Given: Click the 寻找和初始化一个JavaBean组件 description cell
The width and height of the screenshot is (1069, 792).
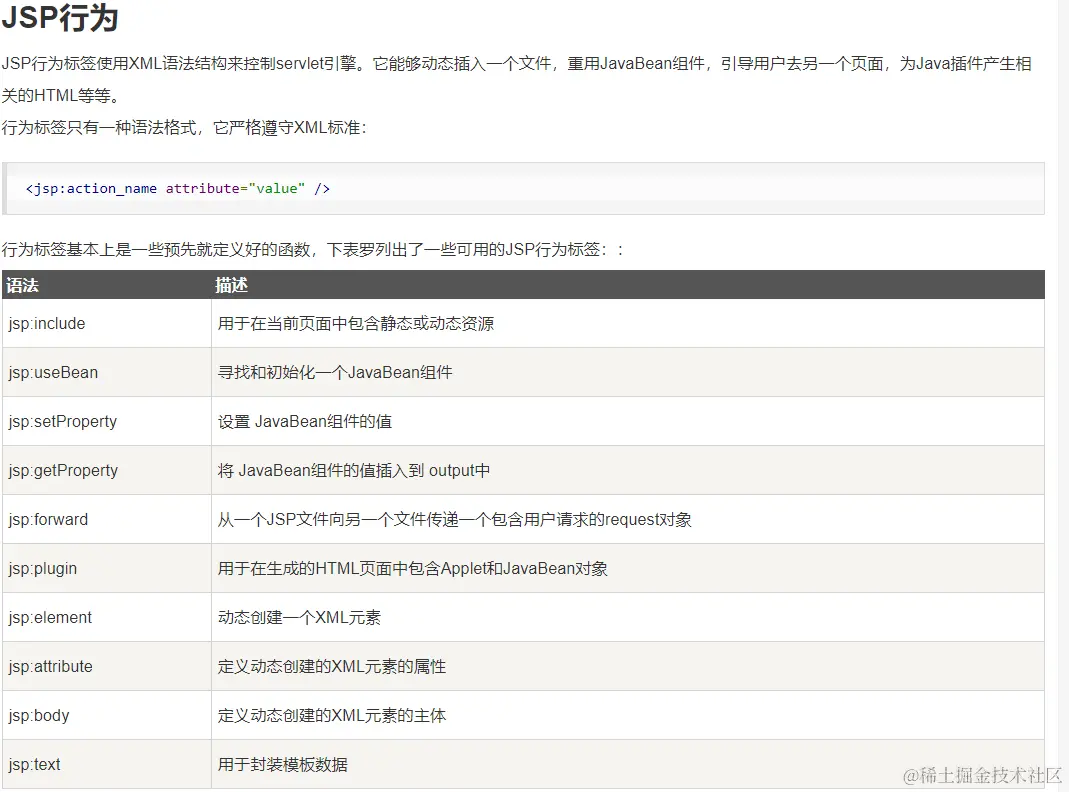Looking at the screenshot, I should 343,372.
